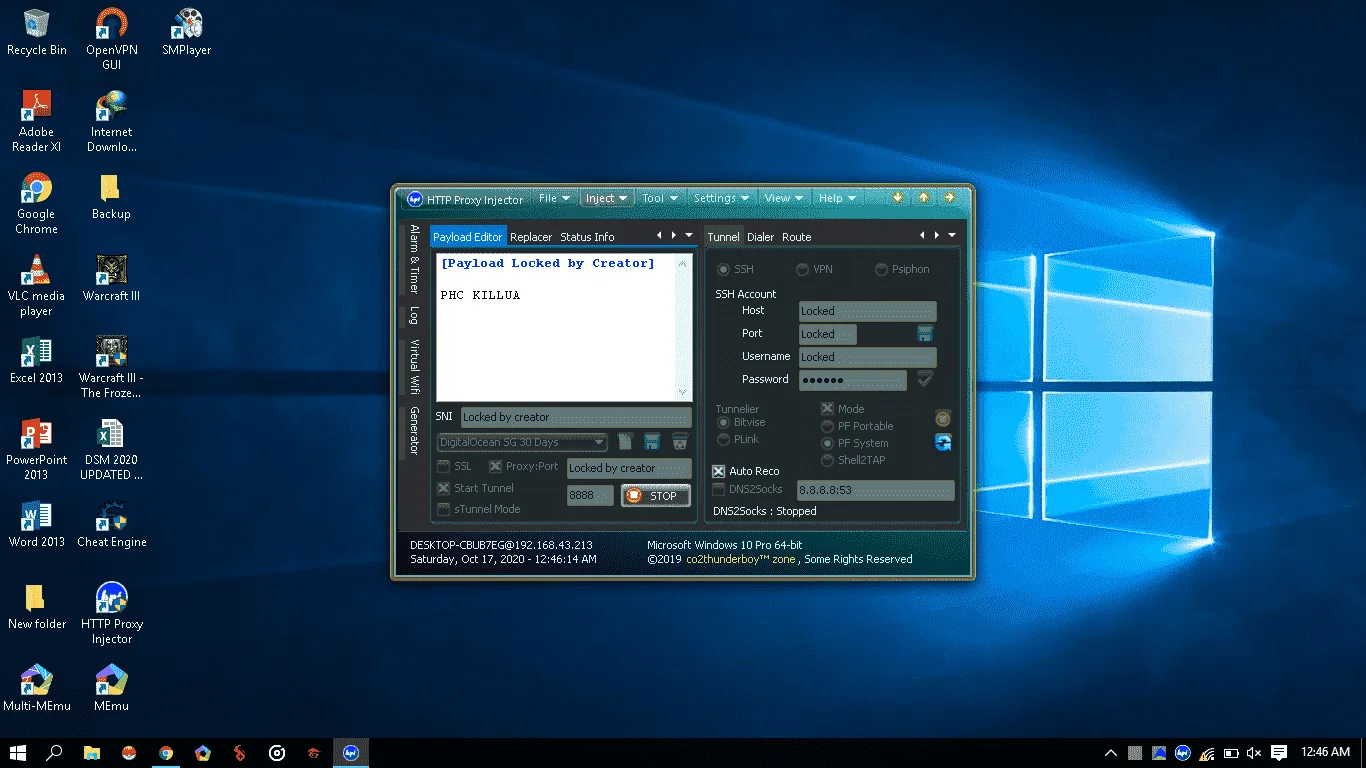Image resolution: width=1366 pixels, height=768 pixels.
Task: Open the Alarm & Timer side tab
Action: pyautogui.click(x=414, y=259)
